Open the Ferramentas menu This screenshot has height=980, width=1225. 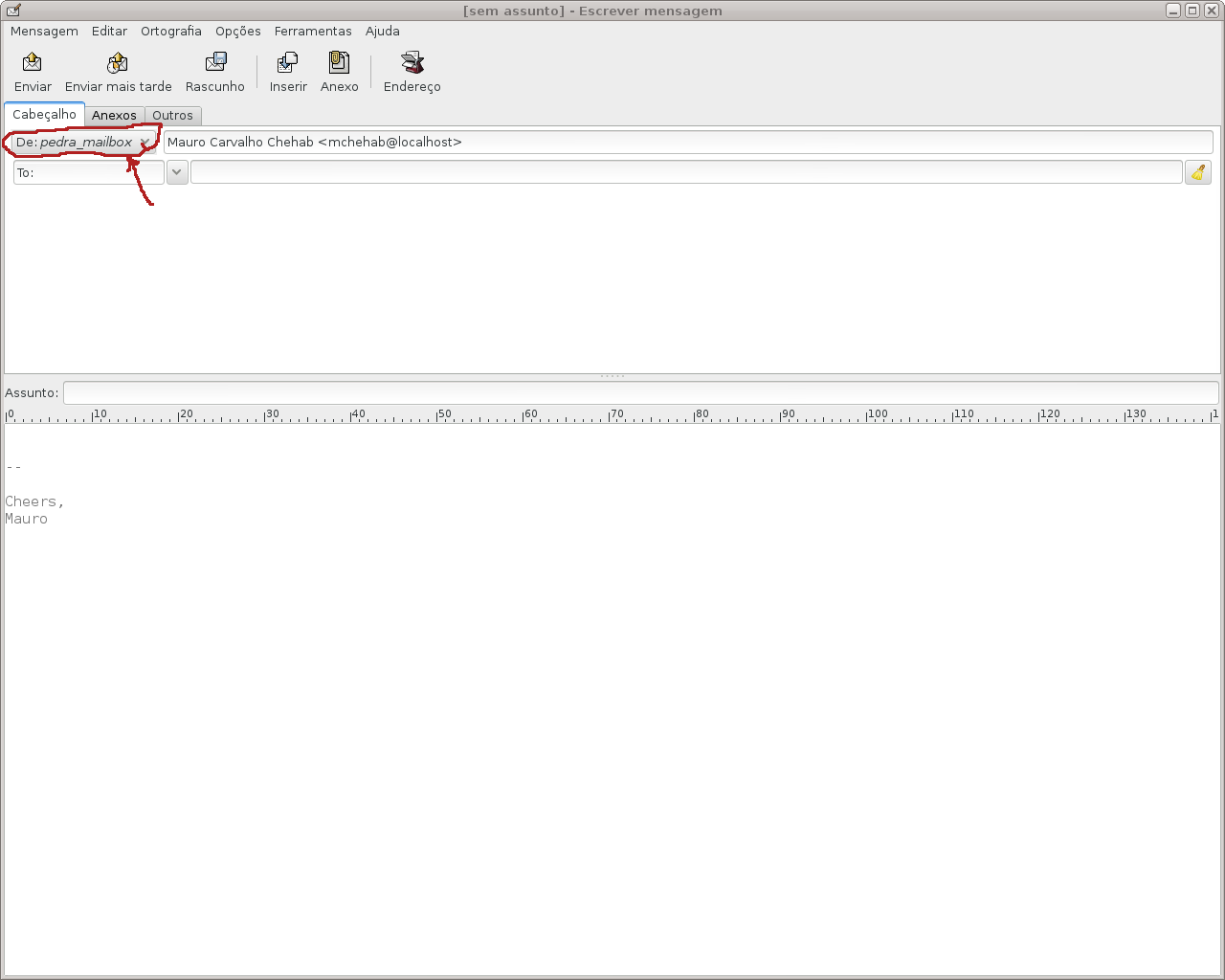313,32
